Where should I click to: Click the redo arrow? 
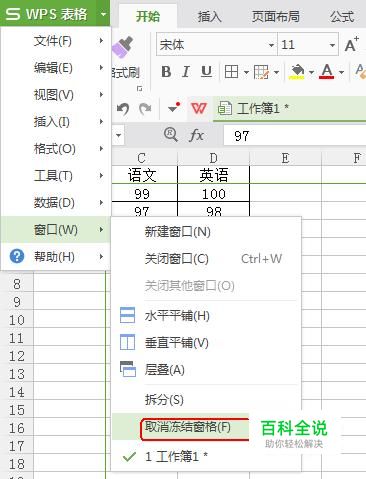(145, 108)
